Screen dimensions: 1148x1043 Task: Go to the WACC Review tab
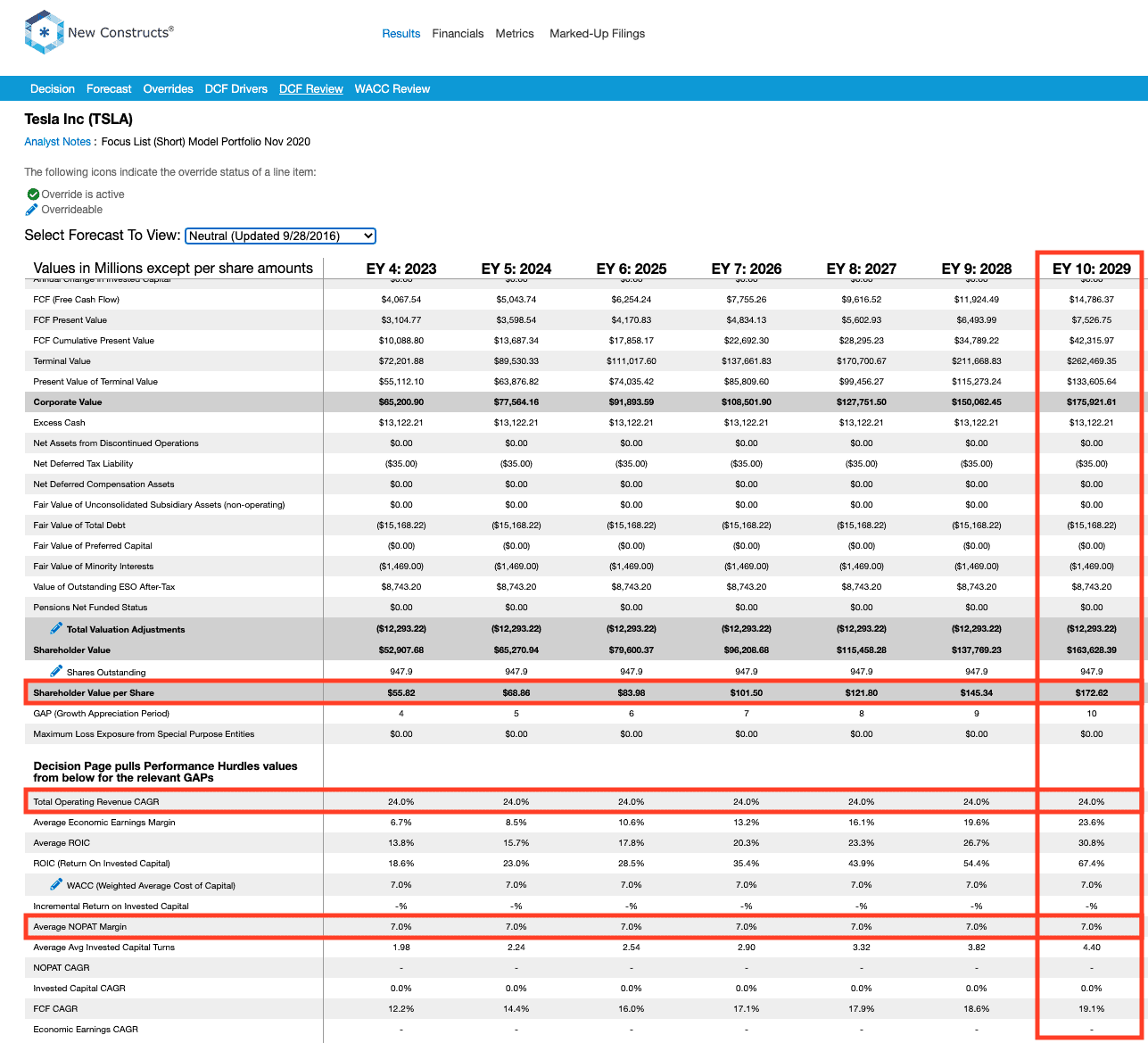392,89
